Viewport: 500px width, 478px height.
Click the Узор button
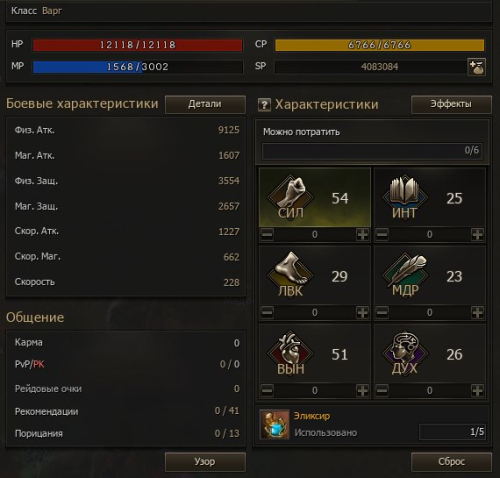(x=205, y=462)
